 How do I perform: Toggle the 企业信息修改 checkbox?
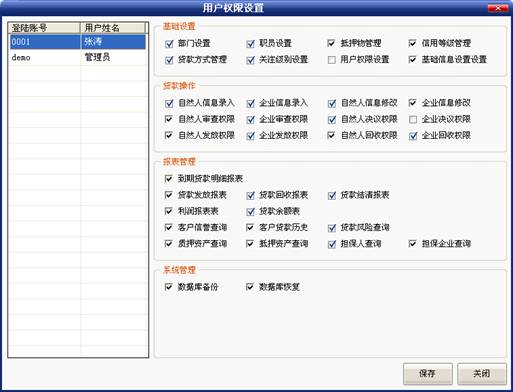coord(413,103)
